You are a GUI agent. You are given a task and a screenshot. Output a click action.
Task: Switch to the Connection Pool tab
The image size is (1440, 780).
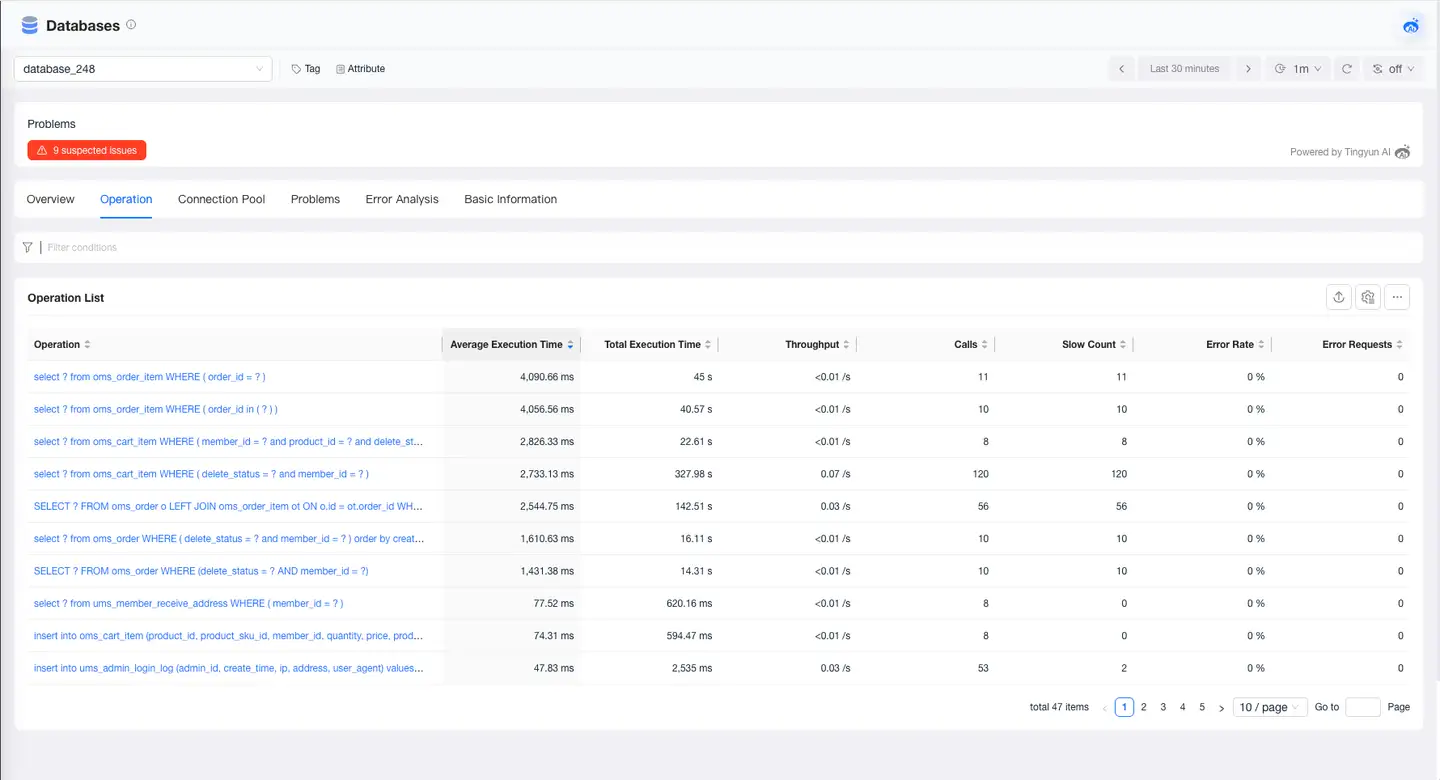tap(221, 199)
